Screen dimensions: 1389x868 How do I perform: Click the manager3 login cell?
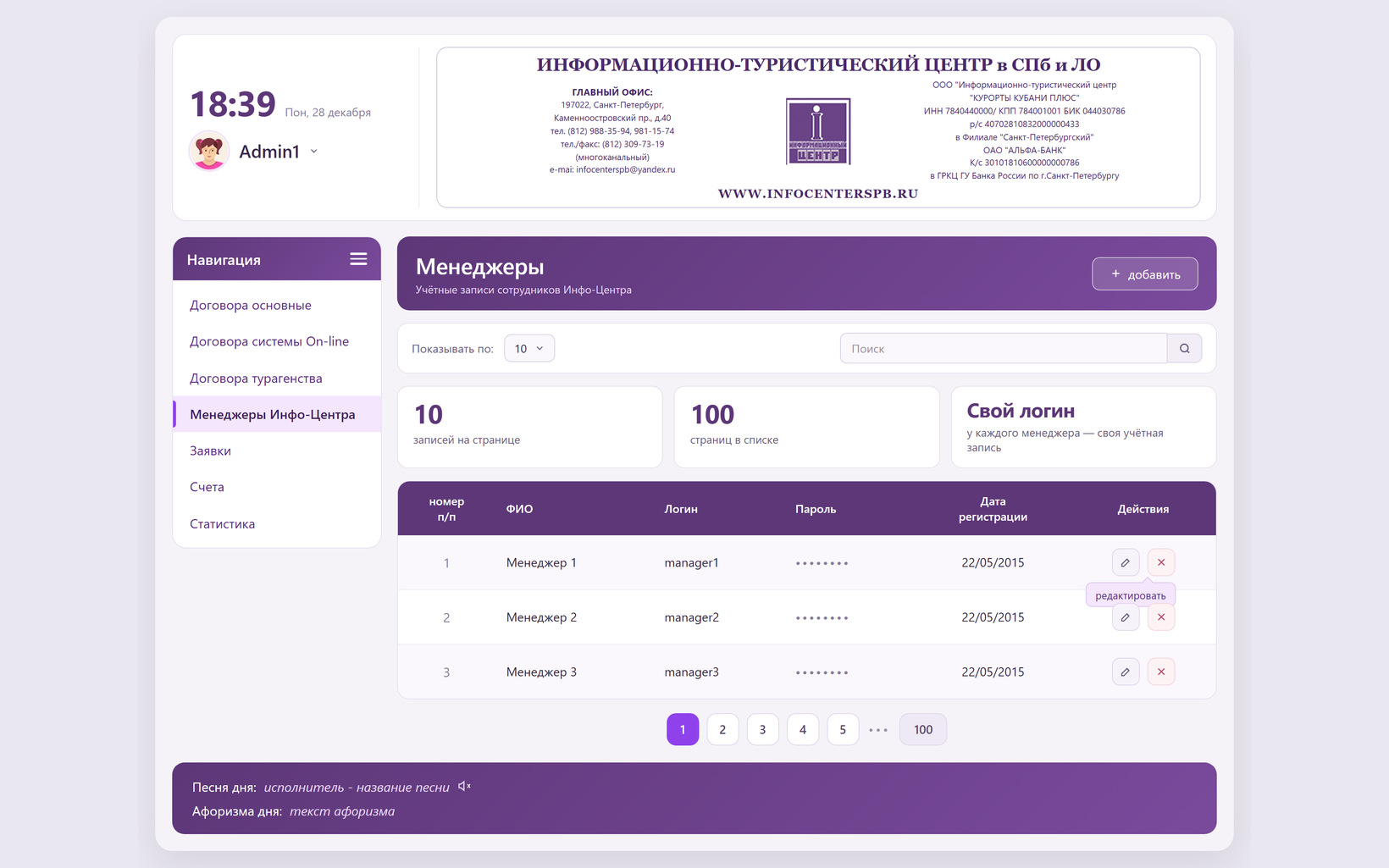tap(691, 672)
